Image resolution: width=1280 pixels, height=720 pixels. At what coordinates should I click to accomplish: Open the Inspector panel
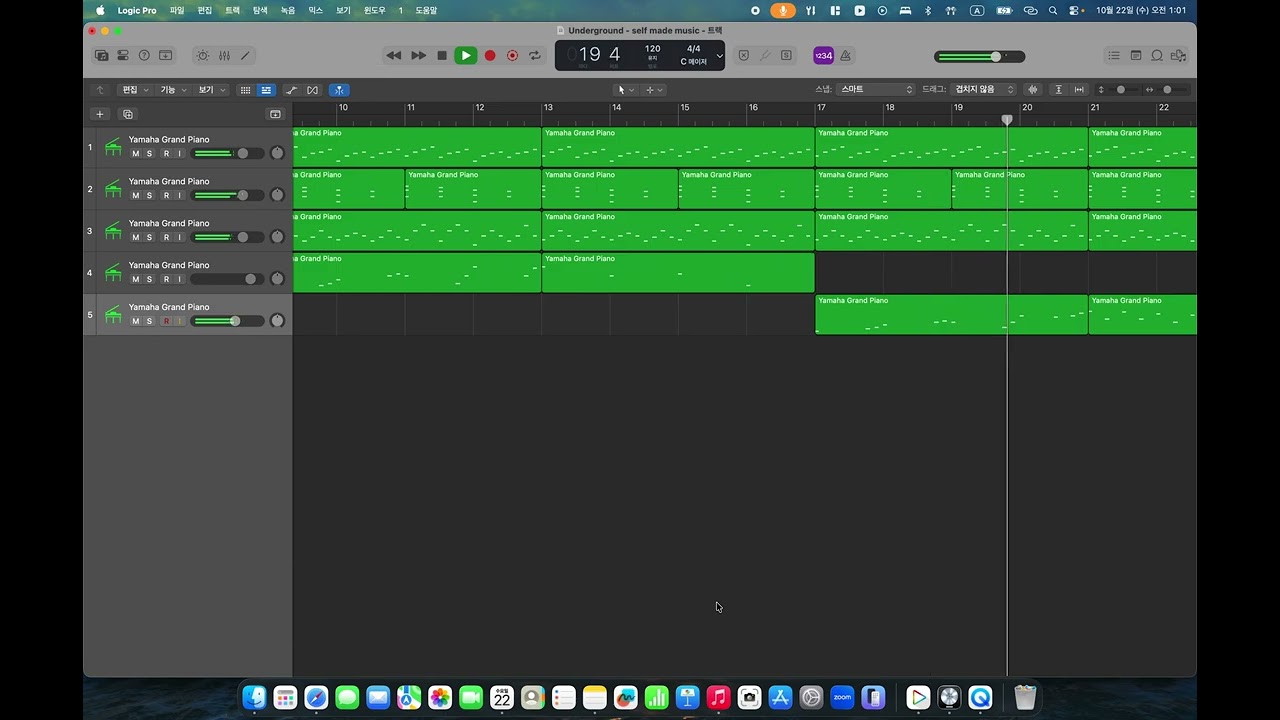pyautogui.click(x=123, y=56)
